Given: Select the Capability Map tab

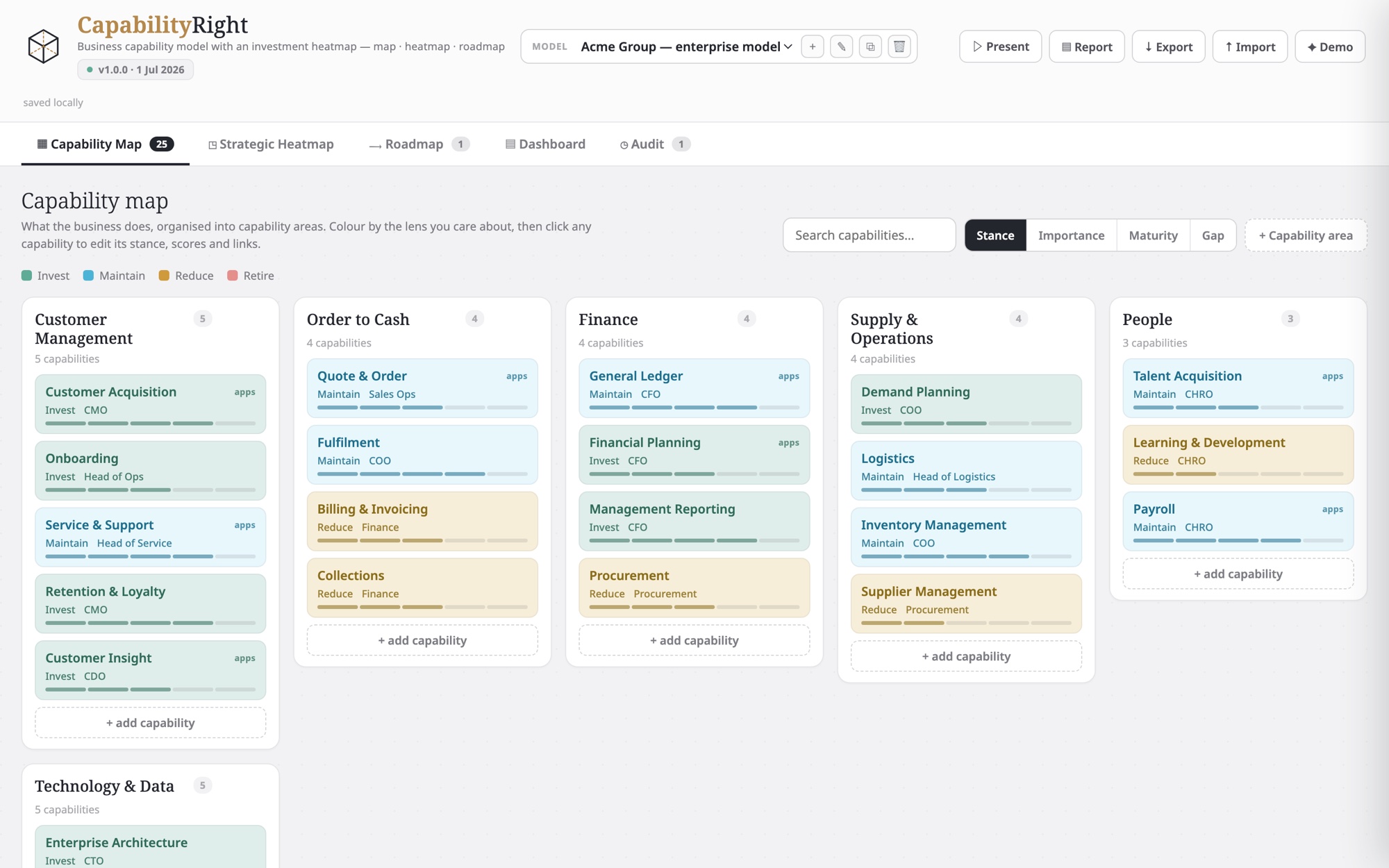Looking at the screenshot, I should coord(105,144).
